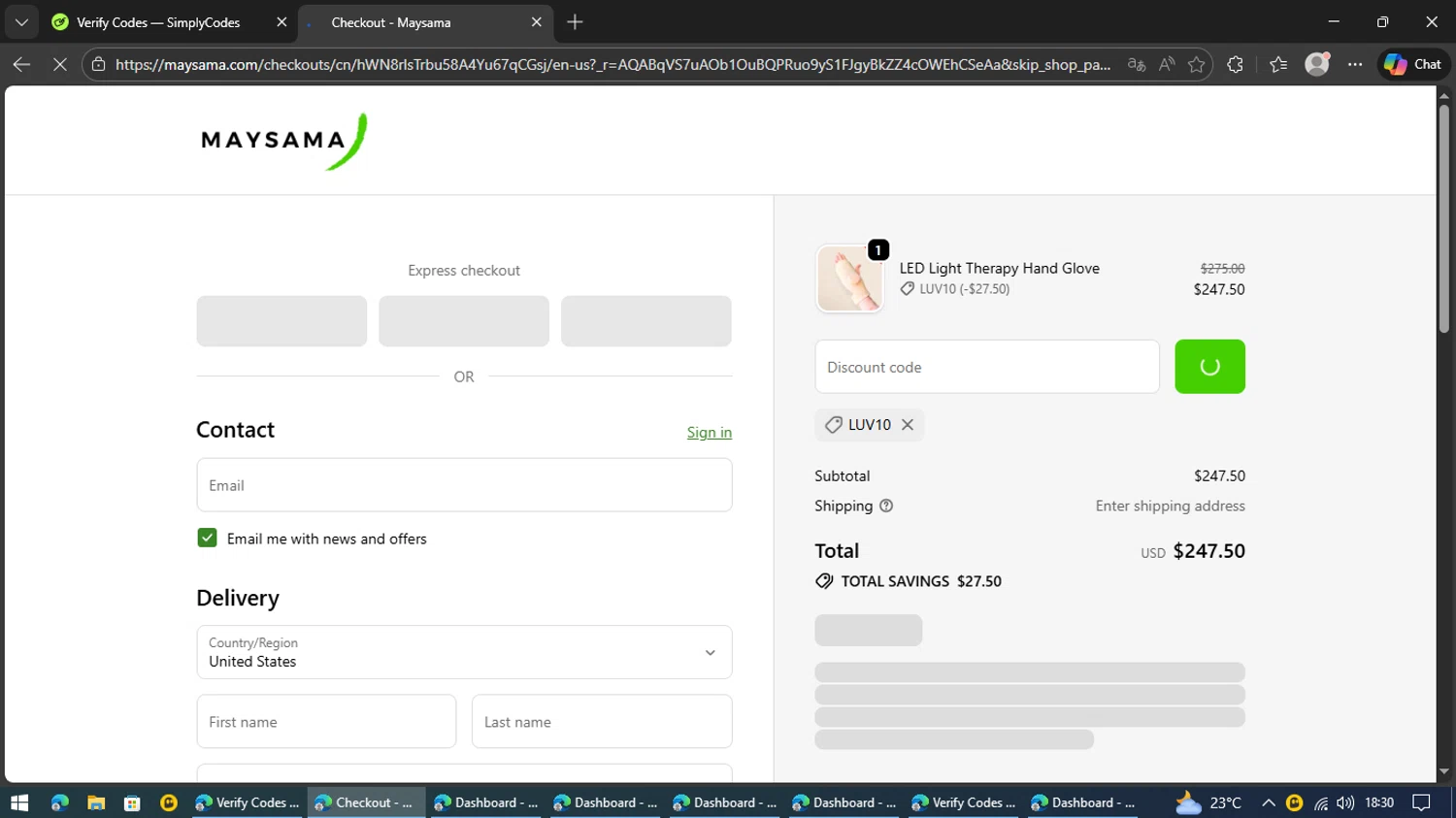Close the Verify Codes — SimplyCodes tab
The width and height of the screenshot is (1456, 818).
pyautogui.click(x=281, y=22)
